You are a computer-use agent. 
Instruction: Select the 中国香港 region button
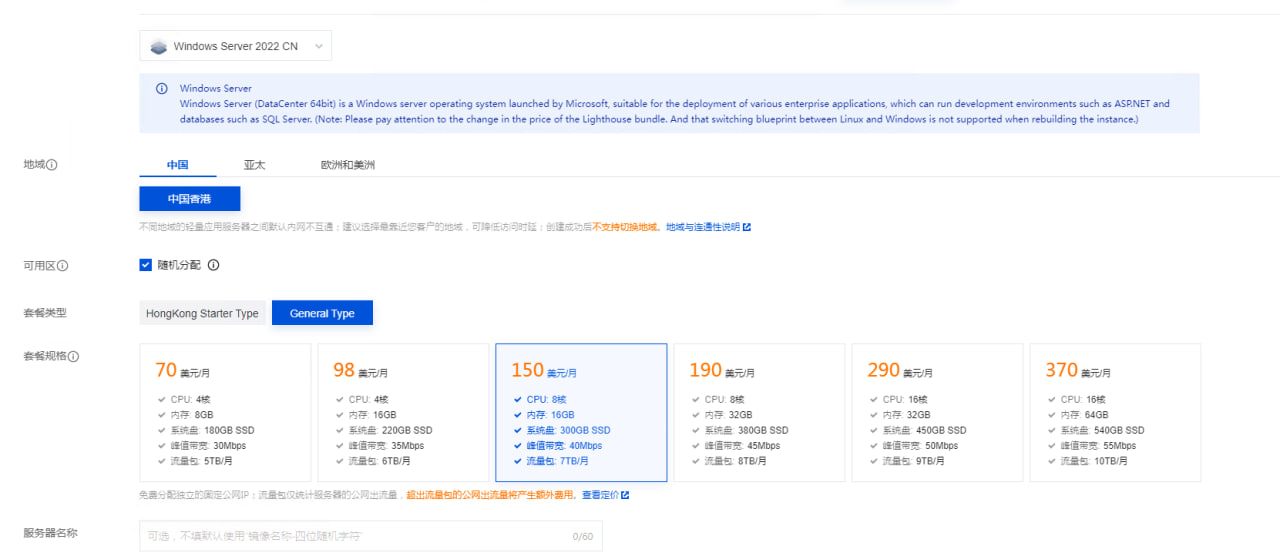[x=189, y=199]
